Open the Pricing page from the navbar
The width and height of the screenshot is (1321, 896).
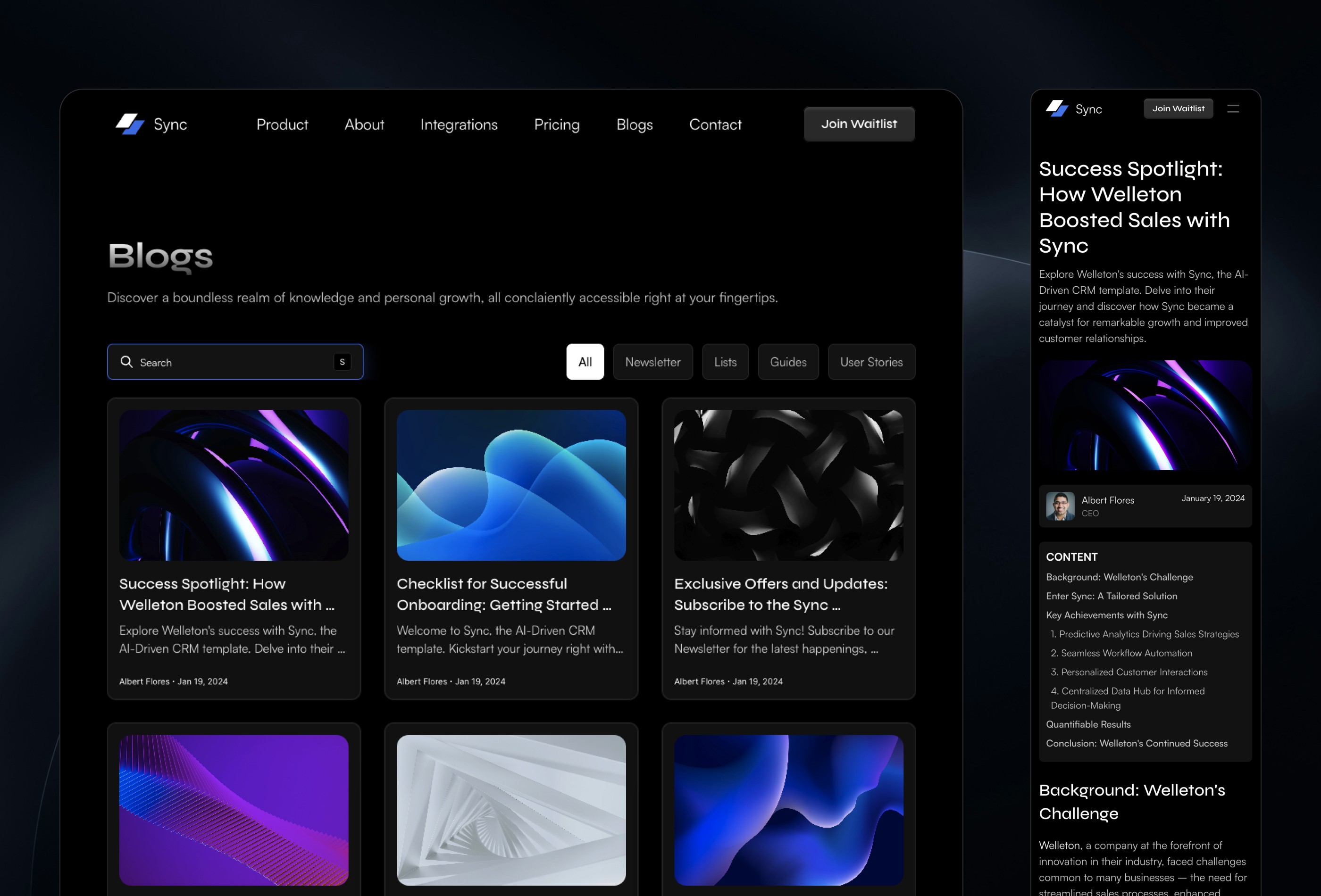(x=557, y=124)
